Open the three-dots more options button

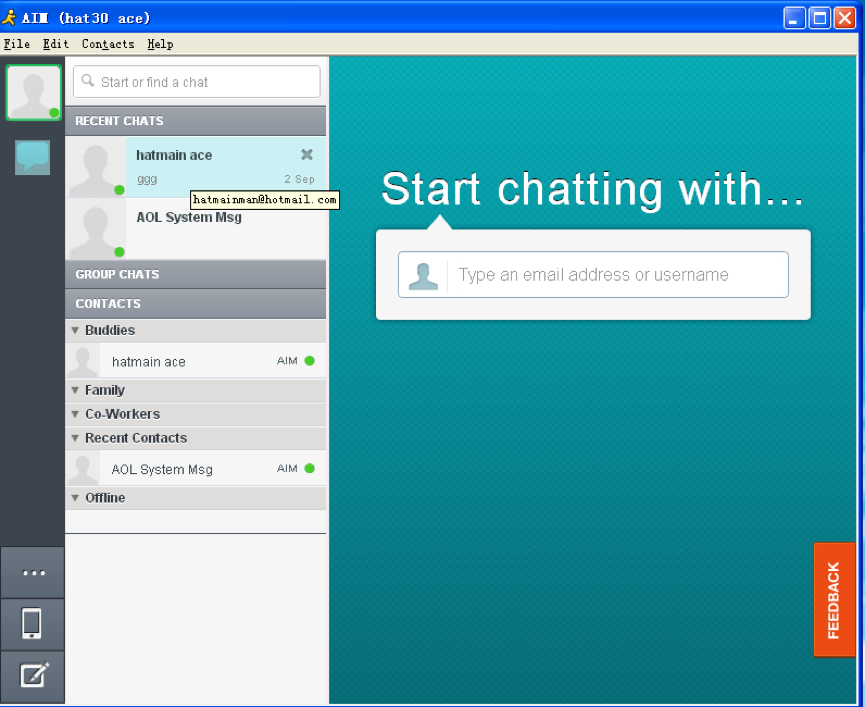pyautogui.click(x=33, y=572)
